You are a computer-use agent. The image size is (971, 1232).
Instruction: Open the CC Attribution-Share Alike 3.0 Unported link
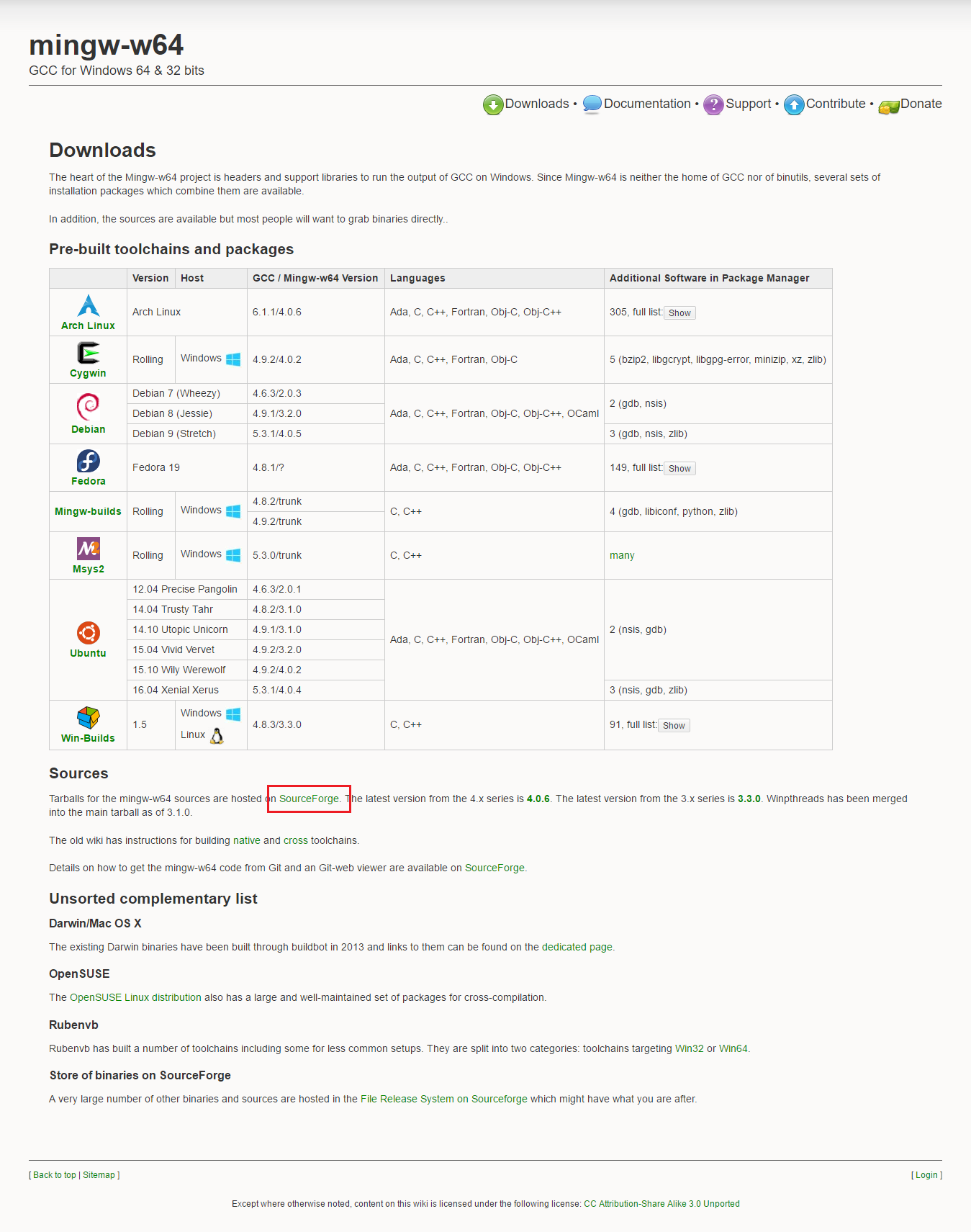tap(661, 1204)
